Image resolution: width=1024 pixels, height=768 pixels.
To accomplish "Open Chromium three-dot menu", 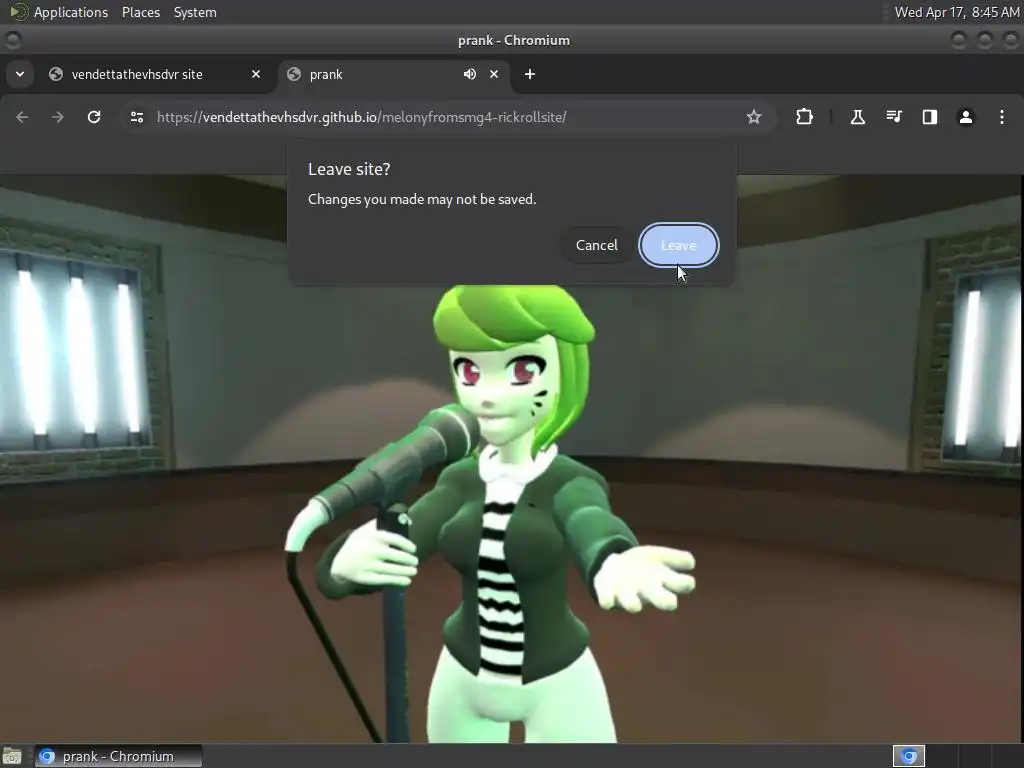I will (1002, 117).
